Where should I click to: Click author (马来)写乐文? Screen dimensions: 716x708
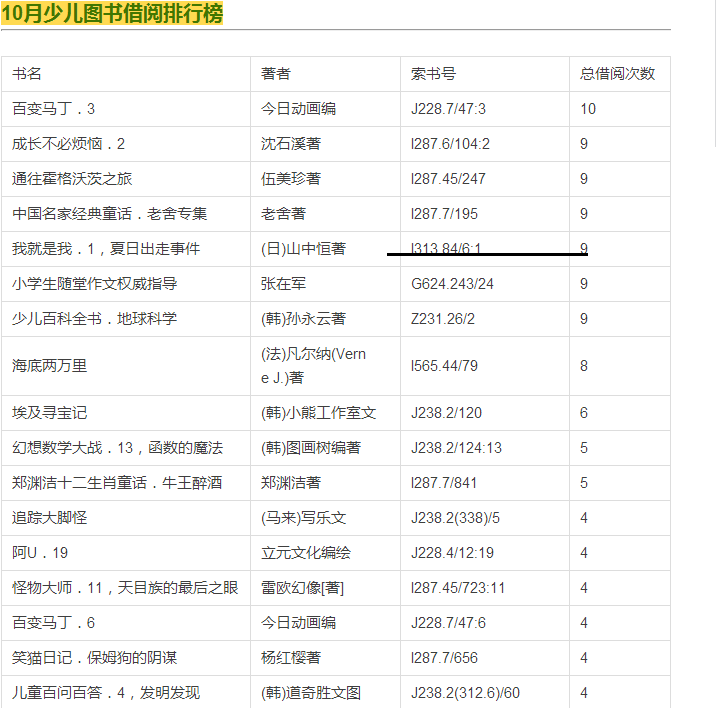tap(304, 518)
